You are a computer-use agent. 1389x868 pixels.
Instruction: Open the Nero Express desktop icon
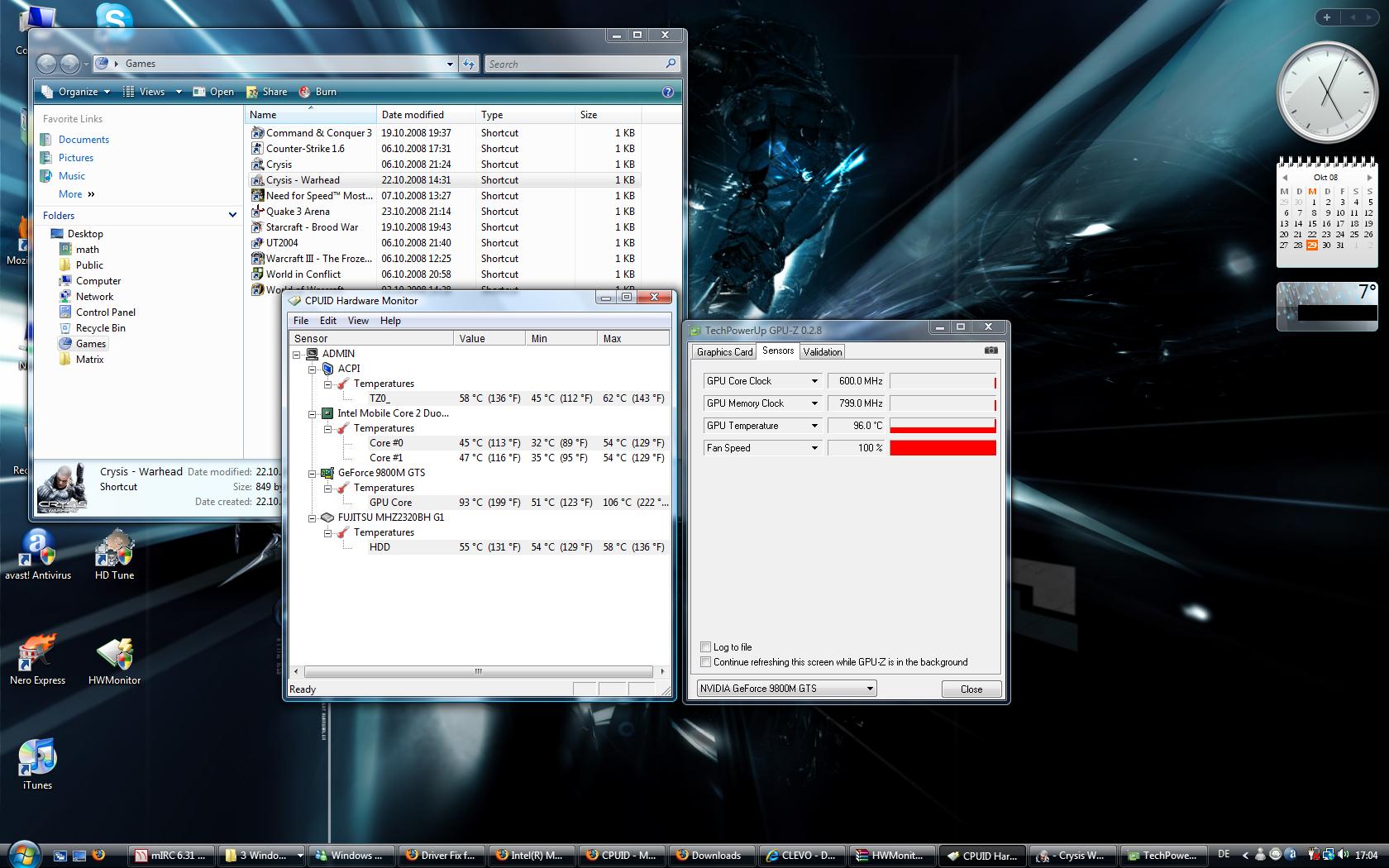click(x=37, y=659)
